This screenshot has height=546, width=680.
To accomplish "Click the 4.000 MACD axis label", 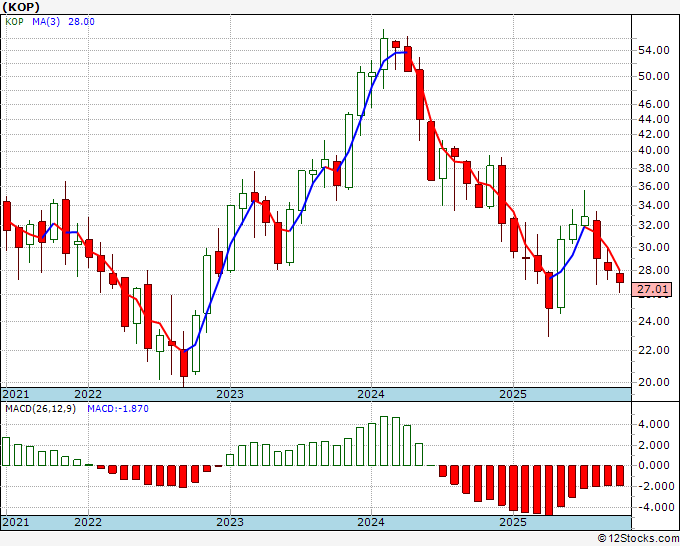I will pos(654,425).
